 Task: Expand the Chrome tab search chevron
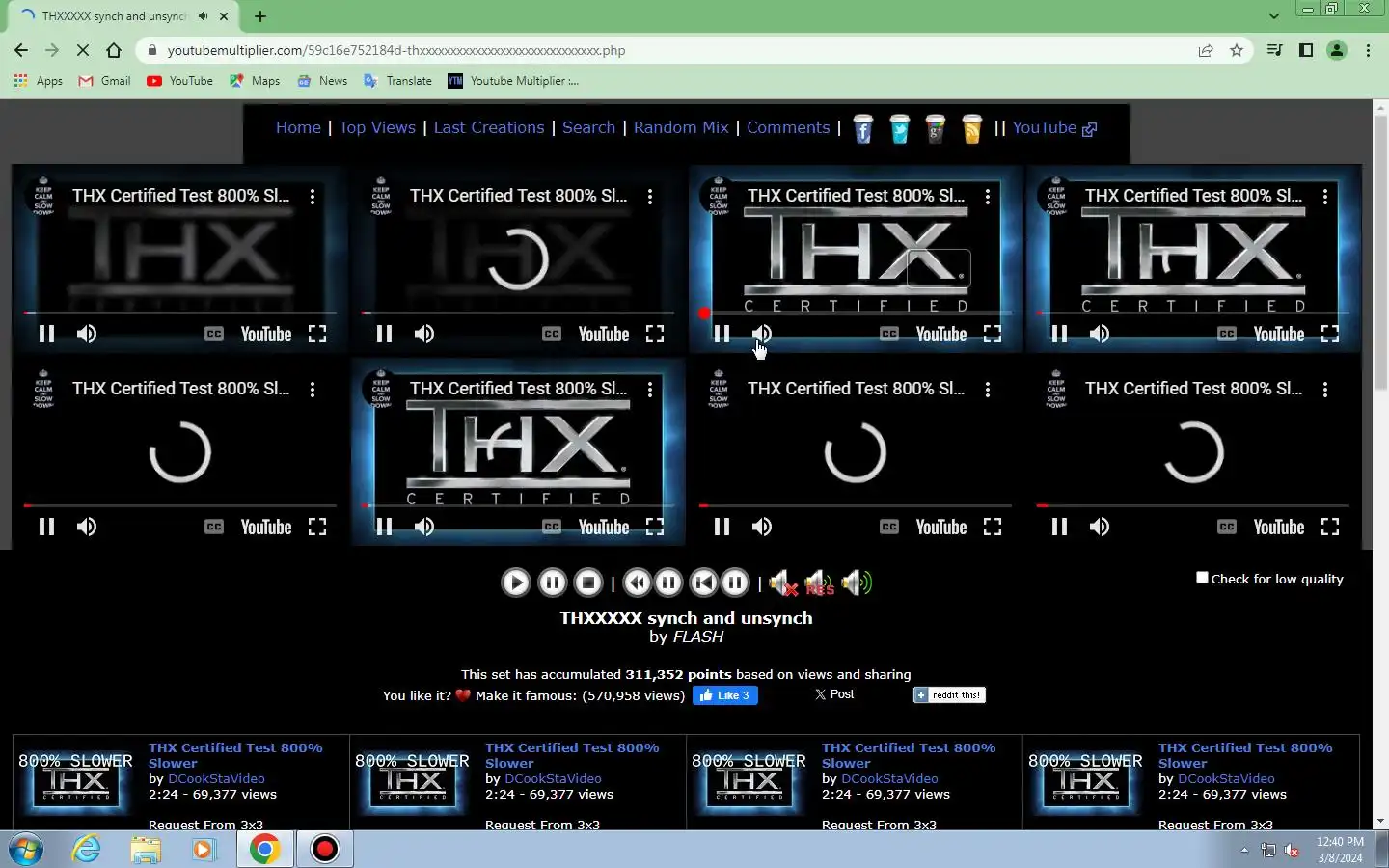(1273, 15)
